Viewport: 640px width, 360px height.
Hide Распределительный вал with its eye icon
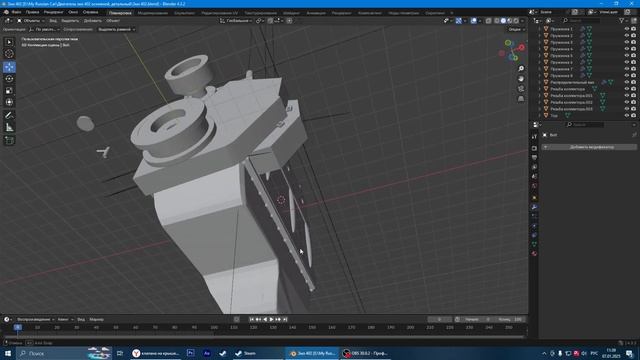[x=627, y=82]
